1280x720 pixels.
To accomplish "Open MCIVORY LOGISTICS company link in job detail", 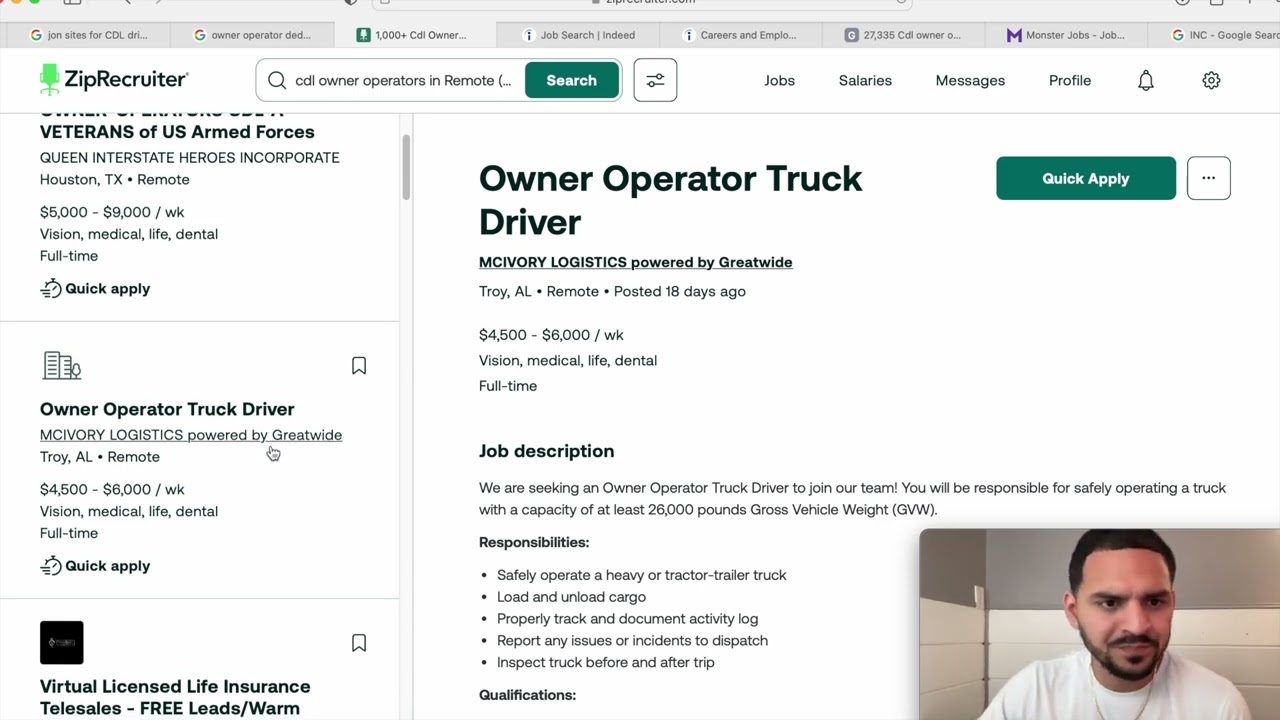I will point(635,262).
